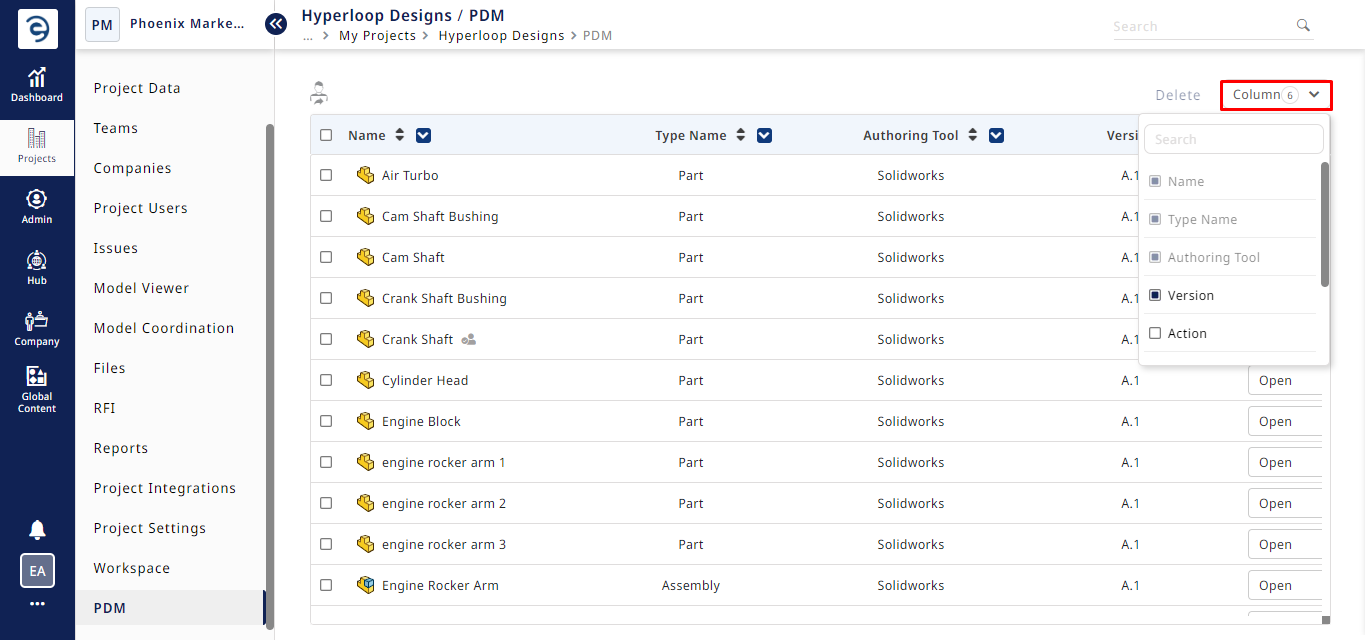Click the user transfer icon above the table
This screenshot has height=640, width=1365.
319,93
